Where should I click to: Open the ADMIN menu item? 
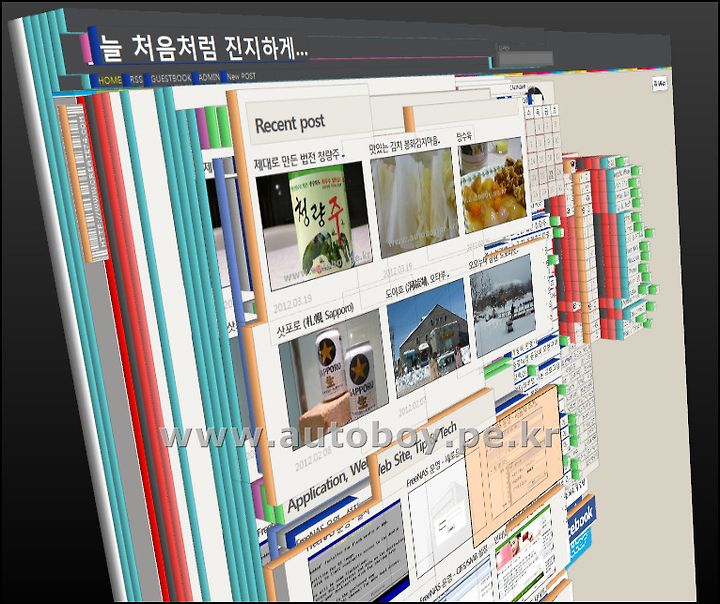[x=209, y=78]
